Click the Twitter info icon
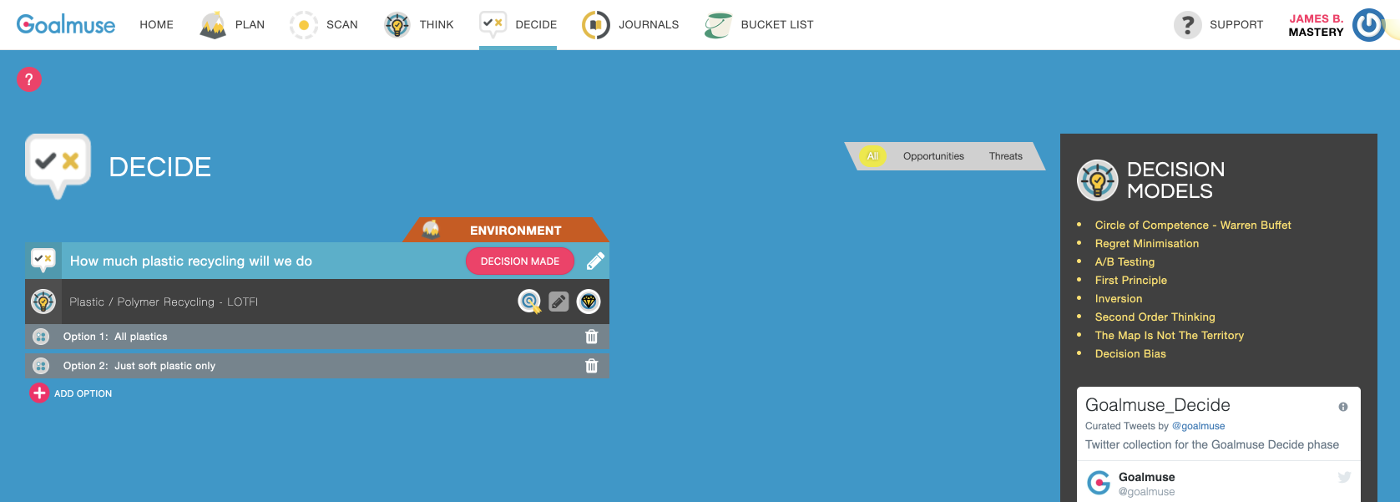 coord(1343,407)
